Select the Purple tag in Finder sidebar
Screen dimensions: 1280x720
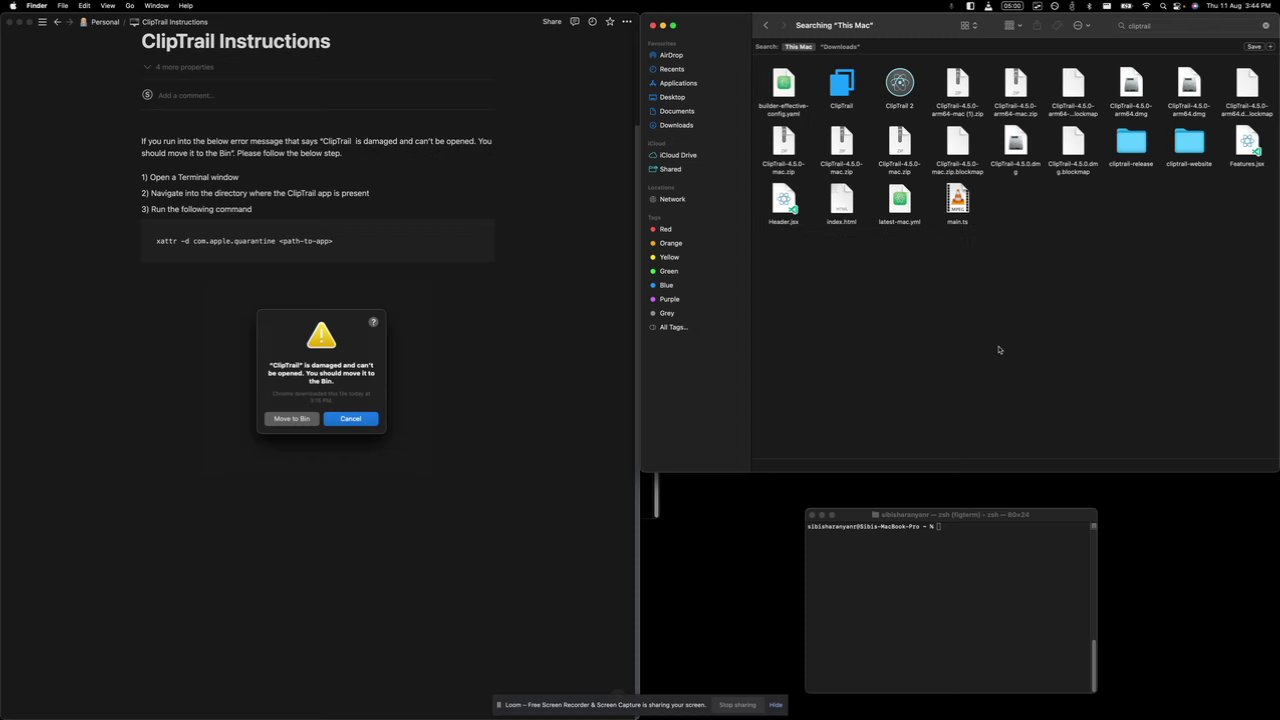click(669, 299)
